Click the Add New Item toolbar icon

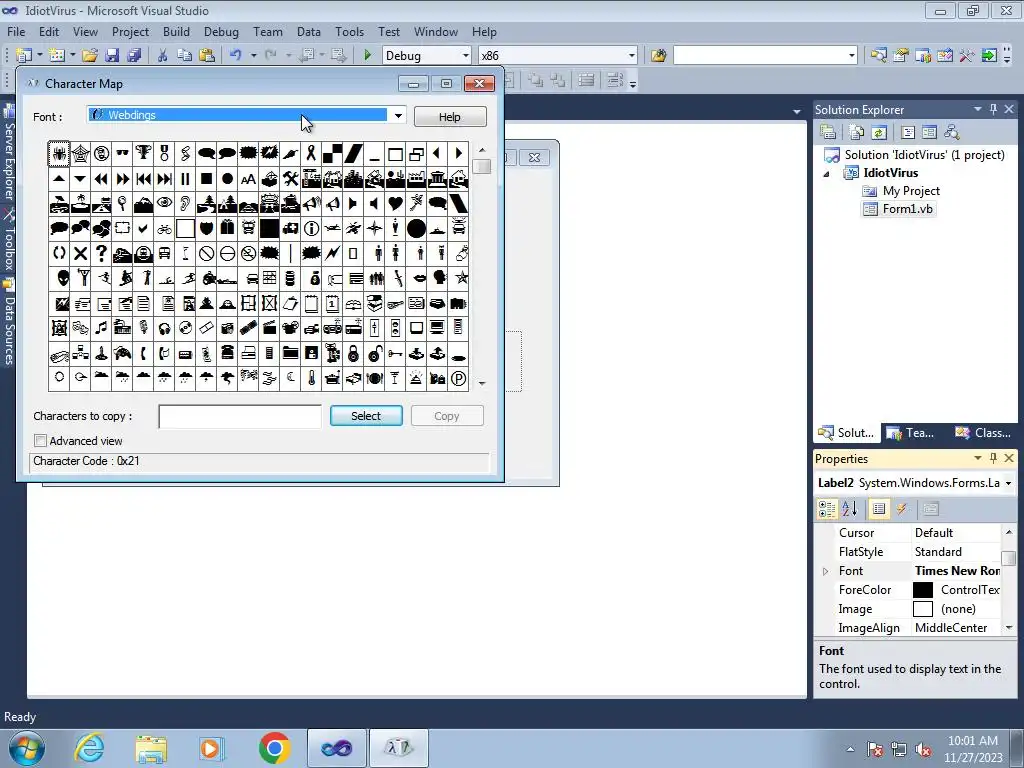pyautogui.click(x=57, y=56)
